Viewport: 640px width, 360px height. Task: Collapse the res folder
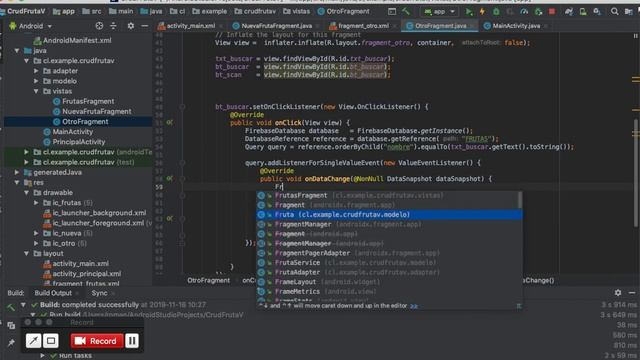tap(17, 182)
